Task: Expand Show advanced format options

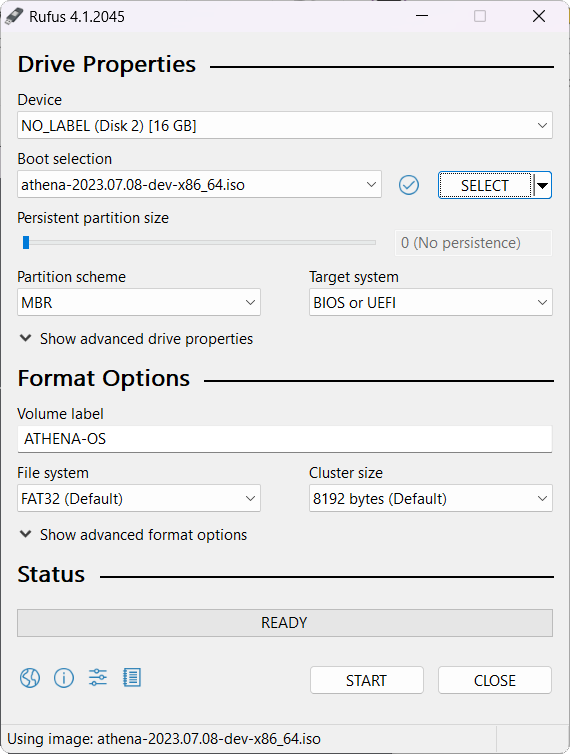Action: 133,535
